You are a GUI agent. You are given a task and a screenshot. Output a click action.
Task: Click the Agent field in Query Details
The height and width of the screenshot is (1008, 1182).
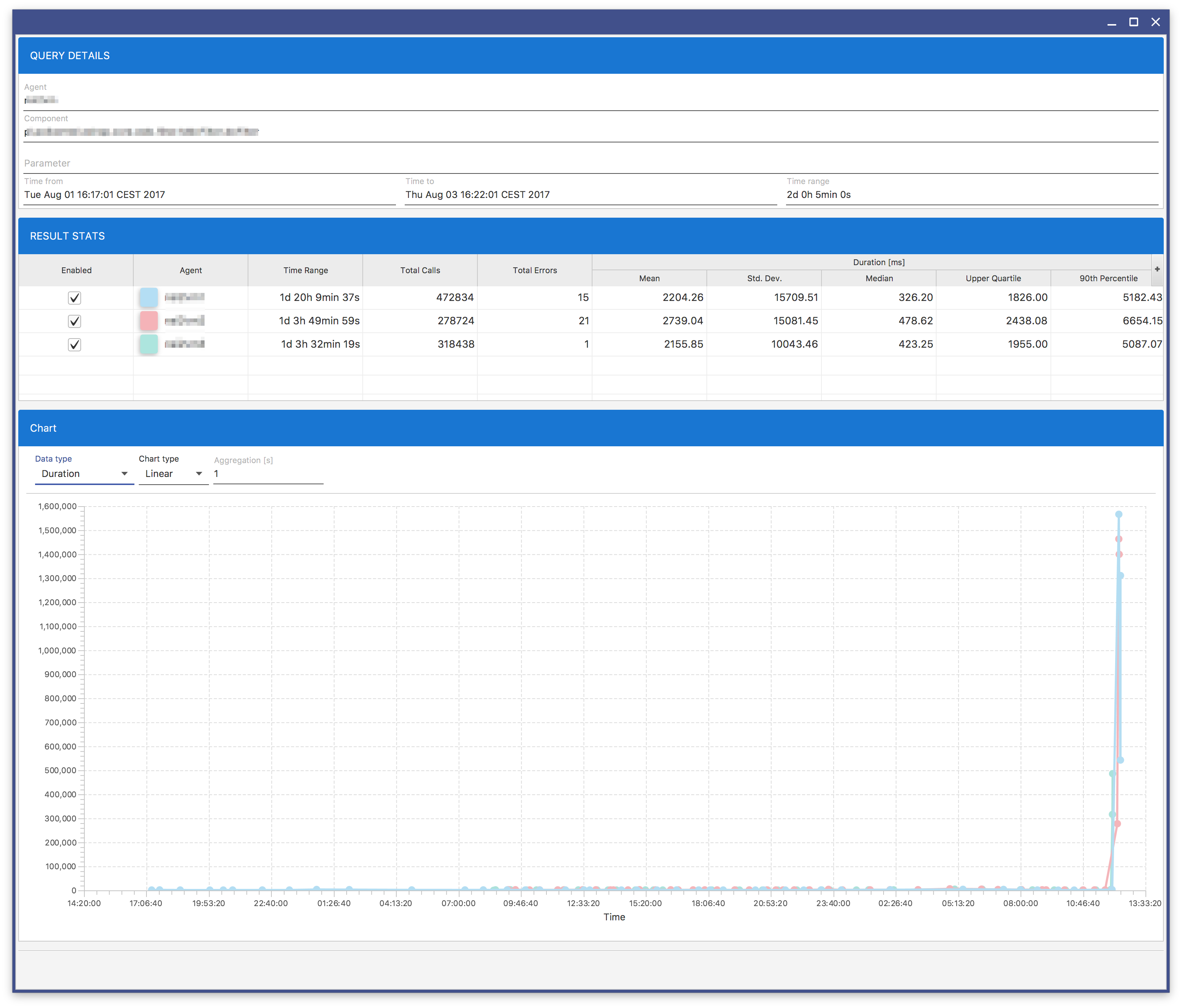coord(591,100)
